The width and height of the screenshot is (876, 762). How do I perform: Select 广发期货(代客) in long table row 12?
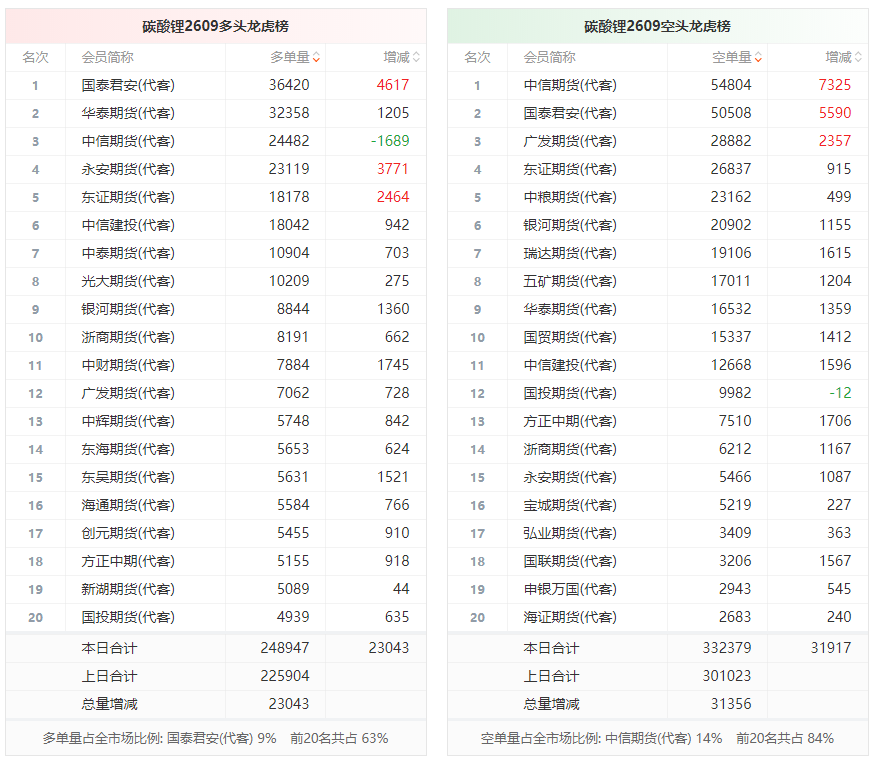point(128,393)
